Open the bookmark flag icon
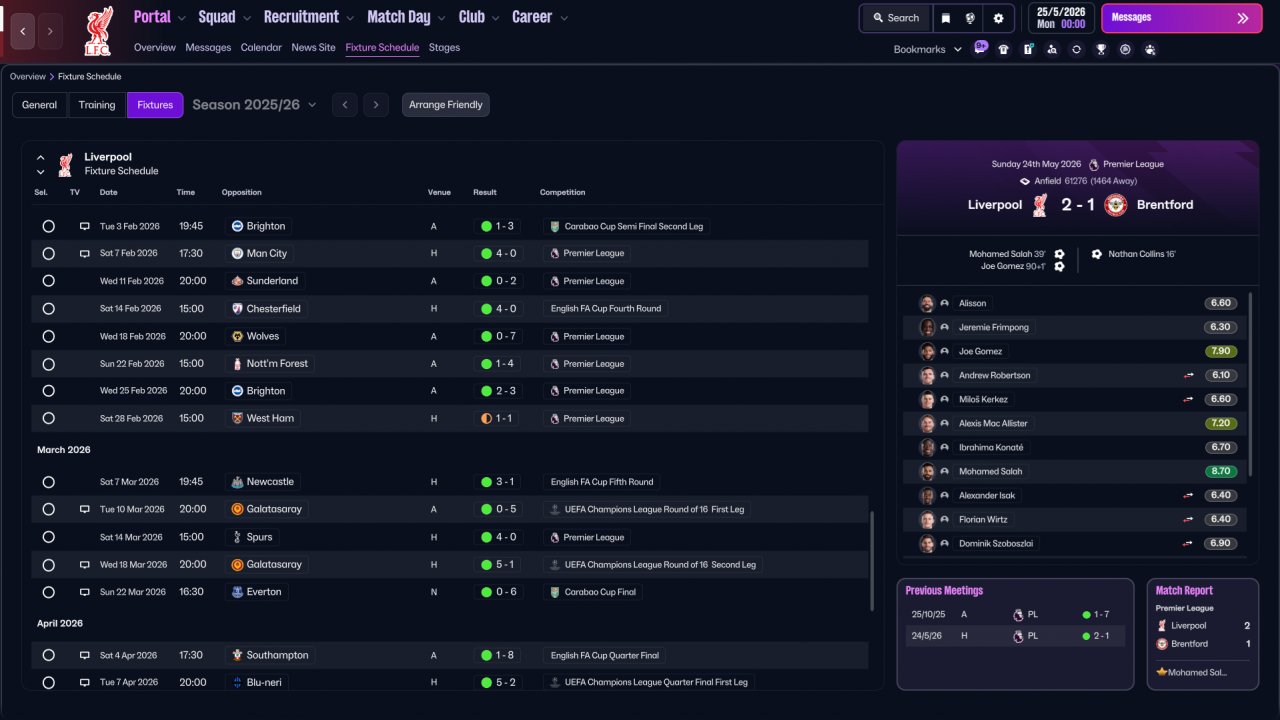Image resolution: width=1280 pixels, height=720 pixels. [946, 18]
